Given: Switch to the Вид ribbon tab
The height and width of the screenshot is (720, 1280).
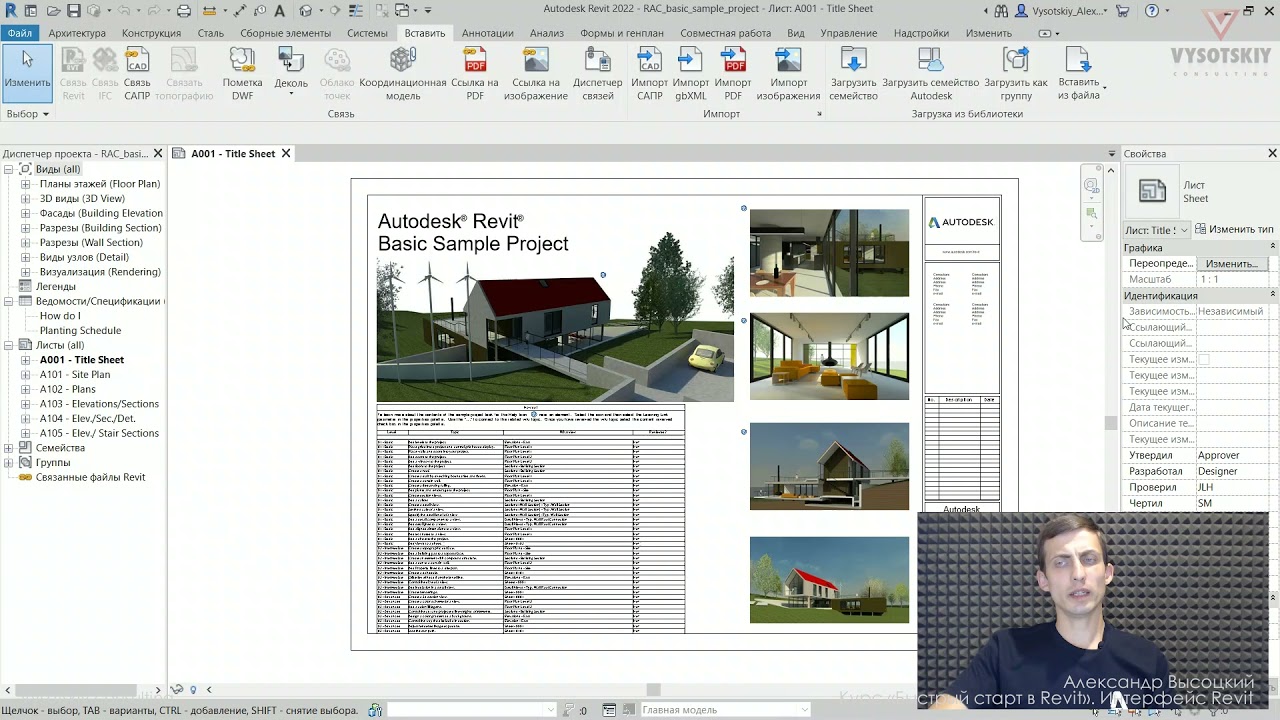Looking at the screenshot, I should pos(795,33).
